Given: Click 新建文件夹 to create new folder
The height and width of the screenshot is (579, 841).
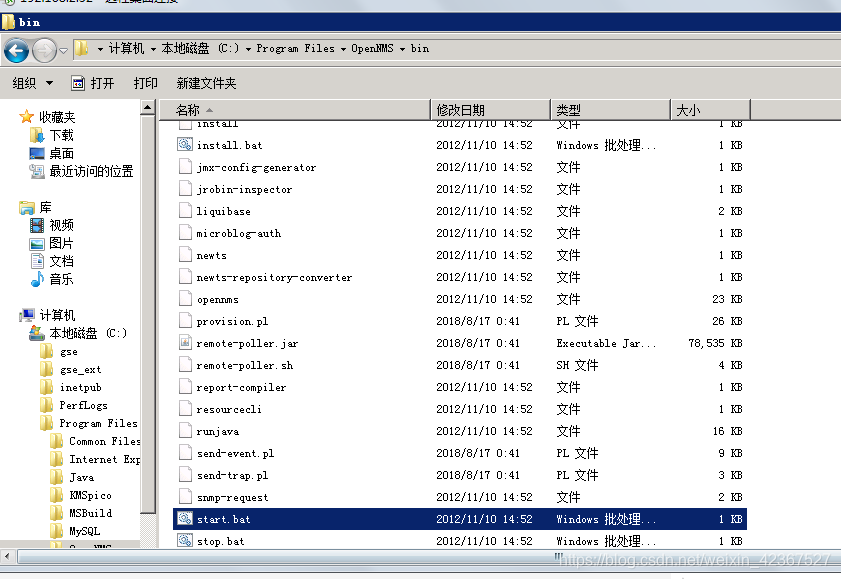Looking at the screenshot, I should pos(206,83).
